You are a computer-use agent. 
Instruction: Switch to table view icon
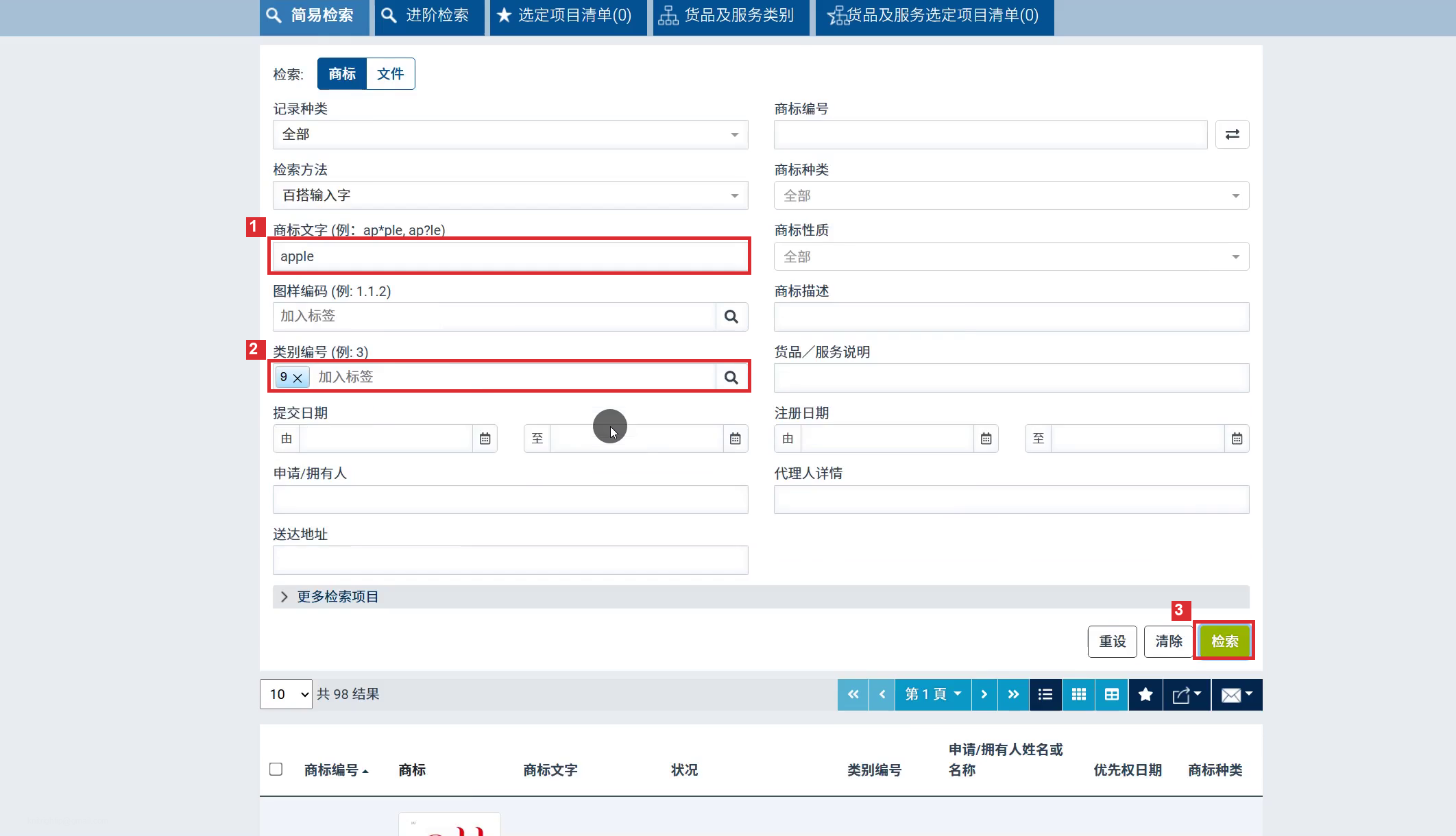(x=1111, y=695)
